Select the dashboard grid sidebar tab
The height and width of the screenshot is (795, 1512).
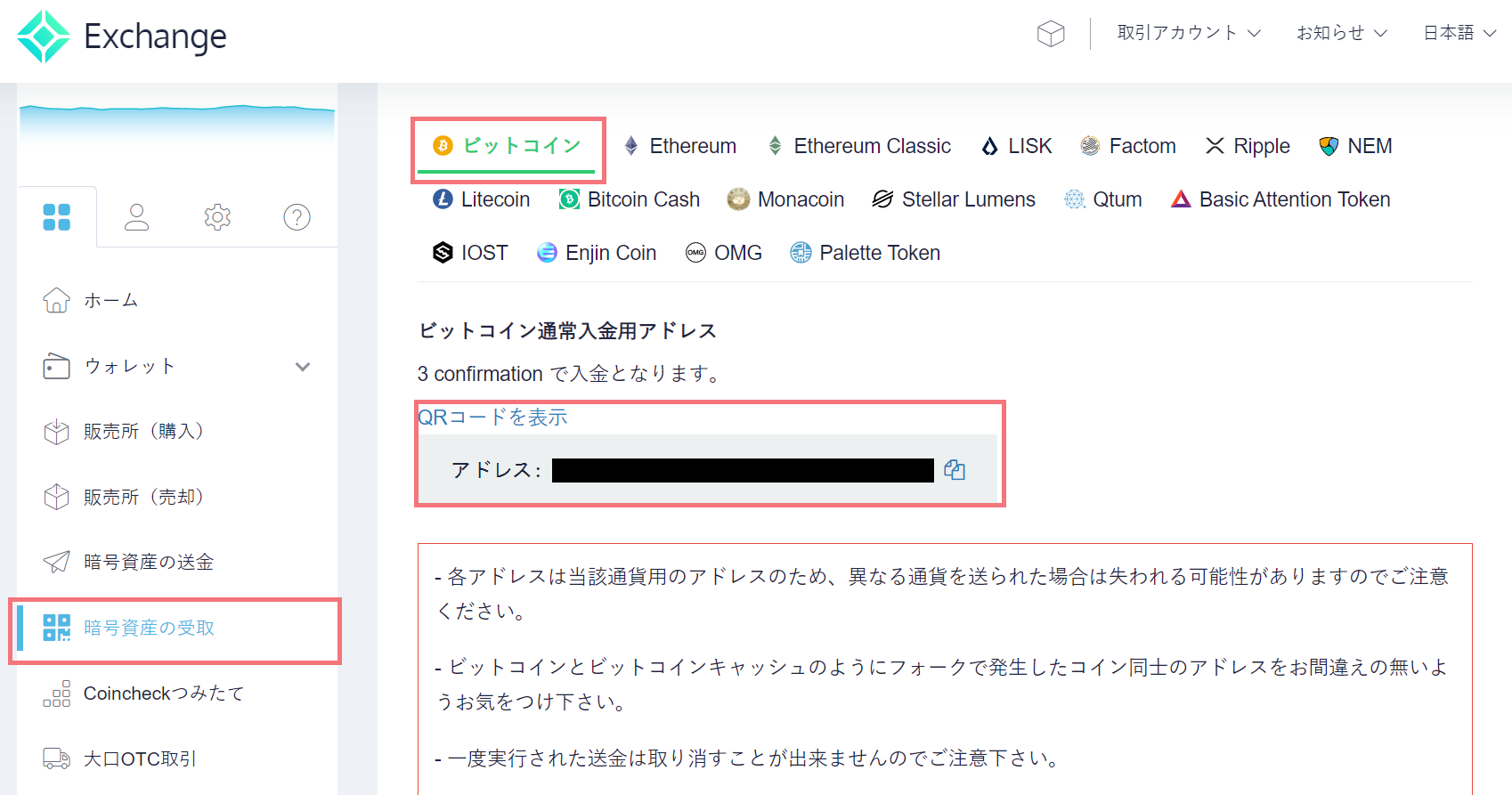click(x=57, y=216)
